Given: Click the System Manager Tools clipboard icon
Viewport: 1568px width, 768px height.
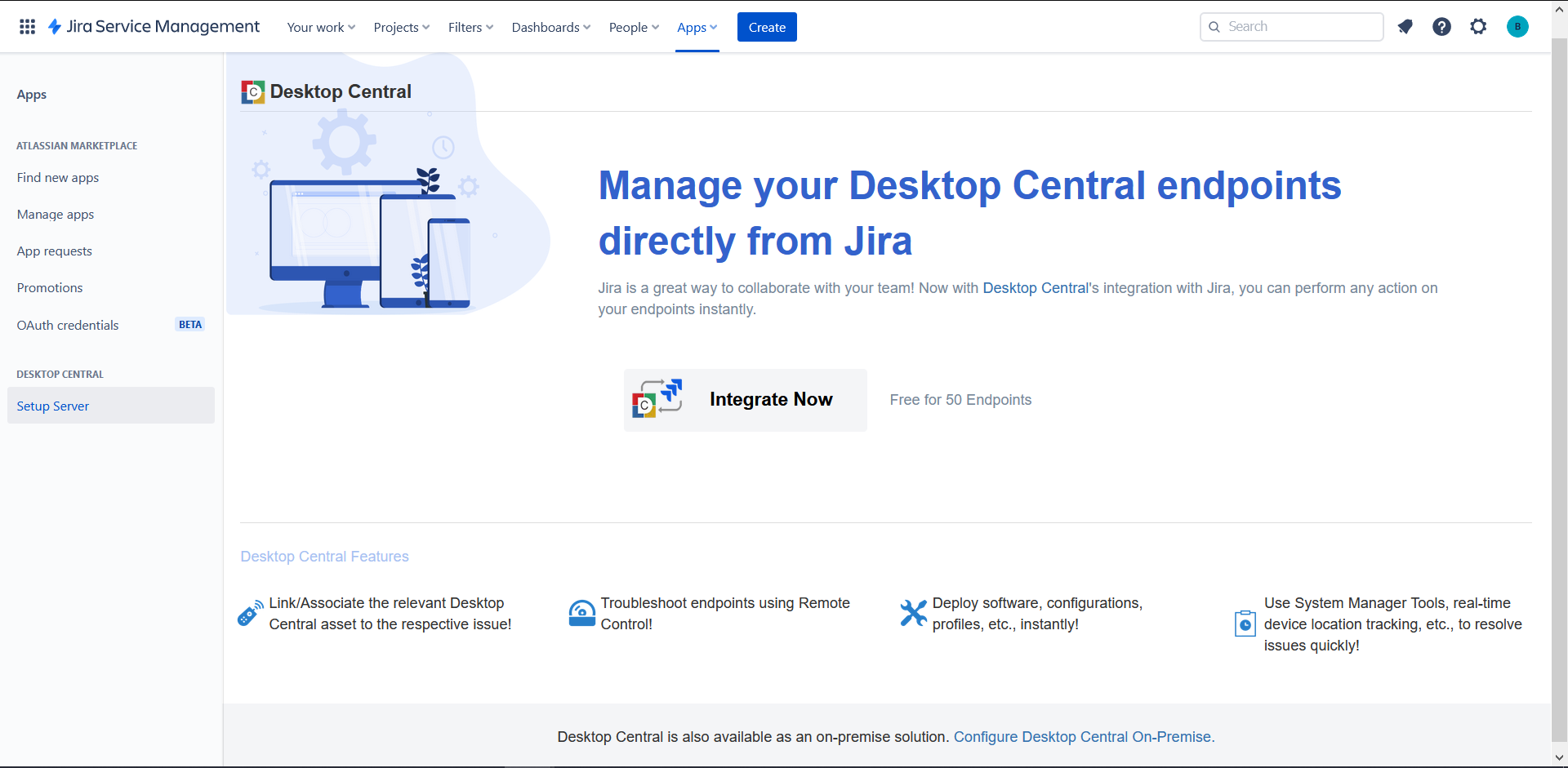Looking at the screenshot, I should point(1245,624).
